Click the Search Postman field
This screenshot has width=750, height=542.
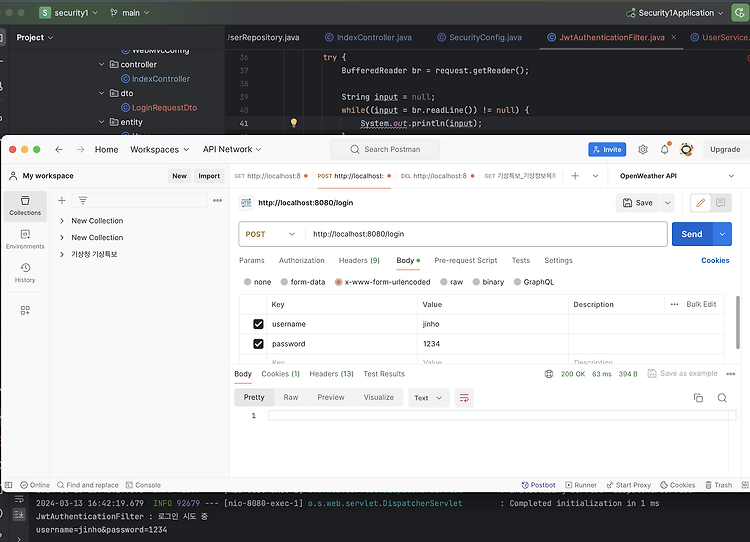[x=385, y=149]
